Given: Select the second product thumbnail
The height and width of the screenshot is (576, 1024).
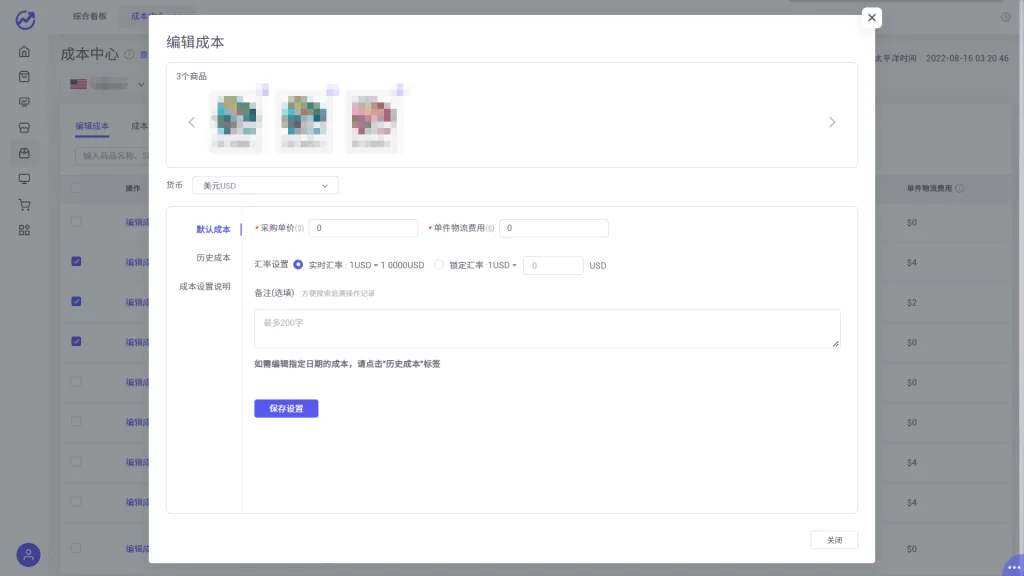Looking at the screenshot, I should [304, 121].
